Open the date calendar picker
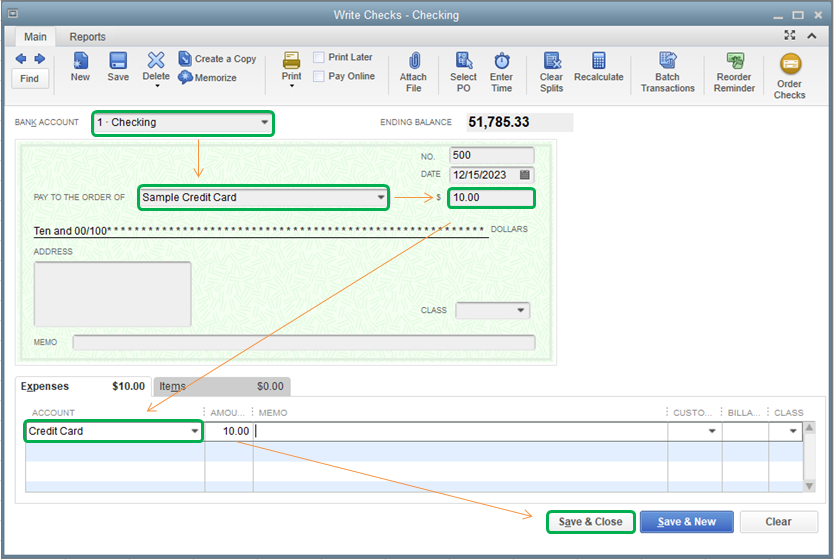 [x=524, y=174]
